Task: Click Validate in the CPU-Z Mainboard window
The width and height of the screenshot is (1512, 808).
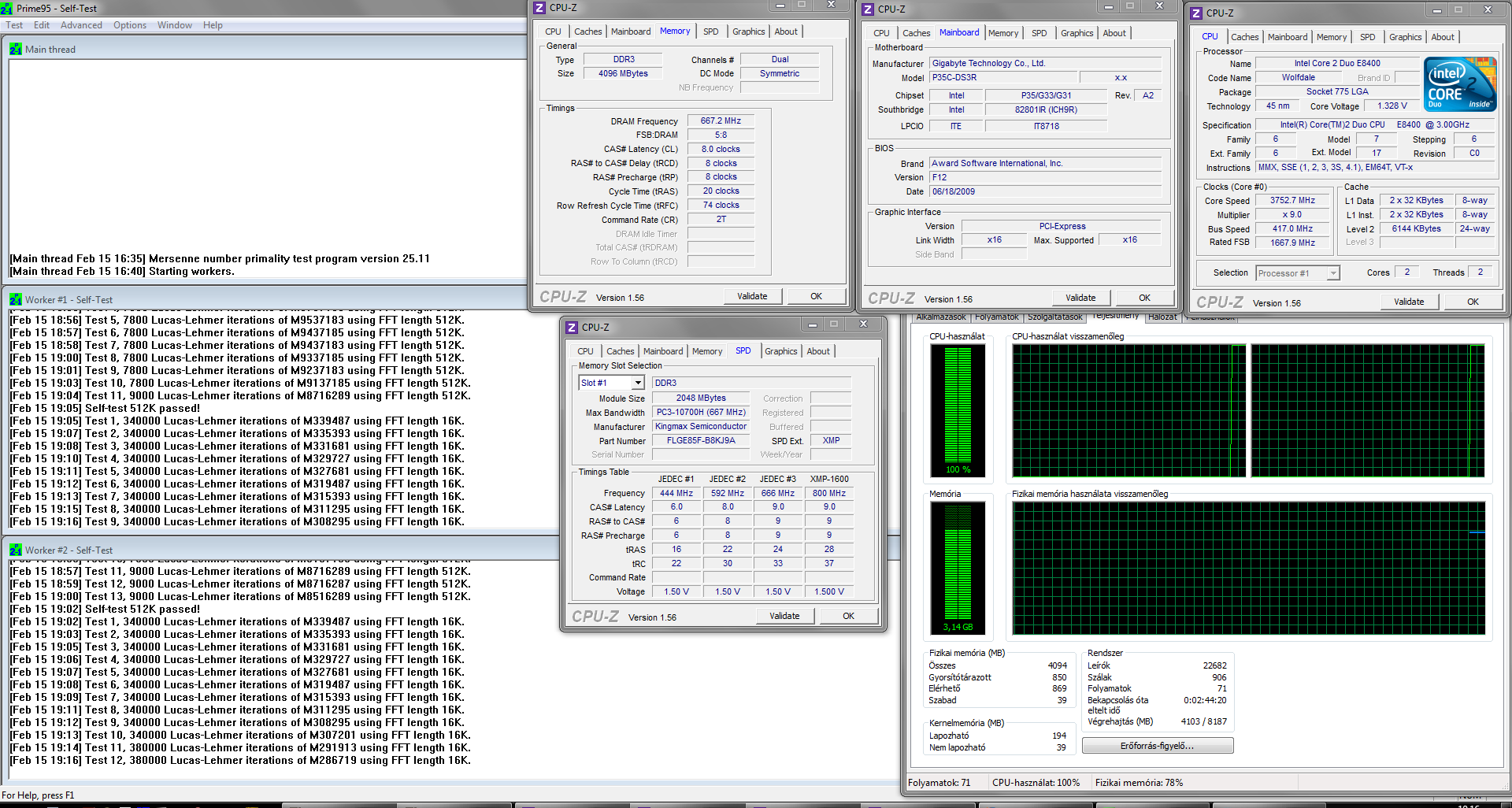Action: coord(1080,298)
